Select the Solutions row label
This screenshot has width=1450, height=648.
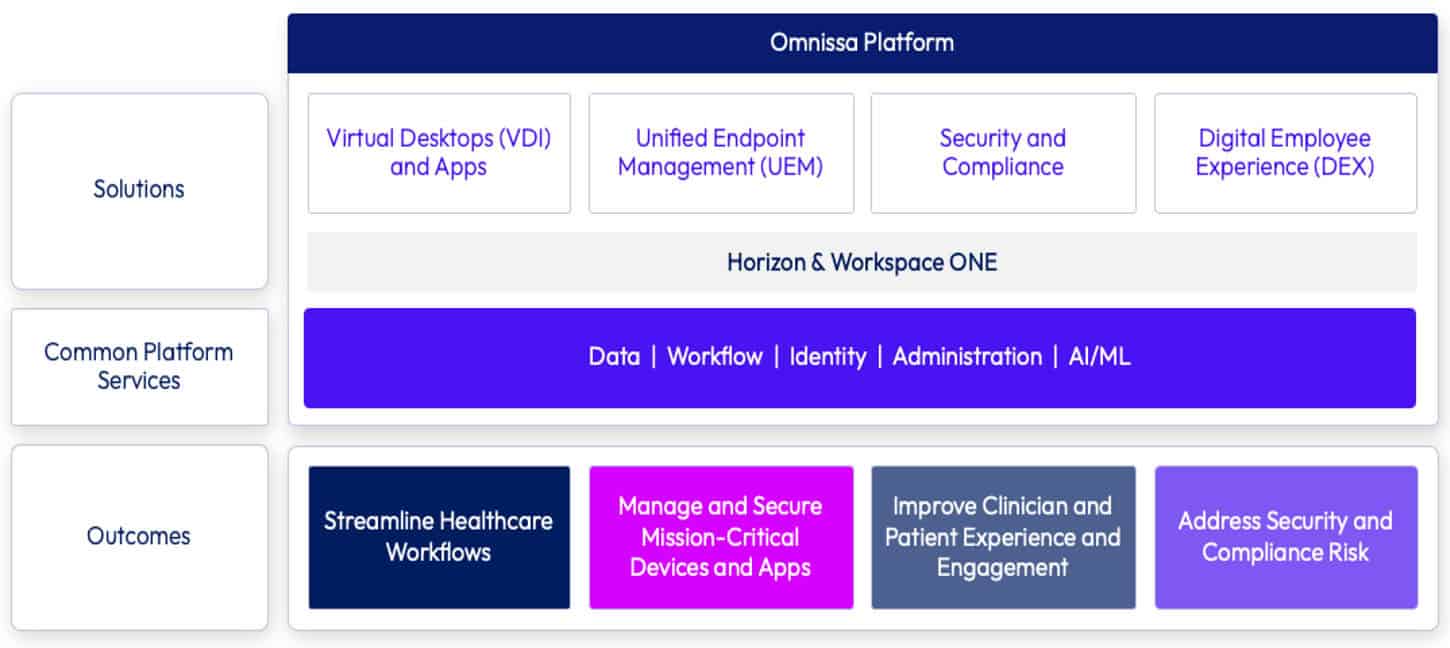tap(139, 189)
